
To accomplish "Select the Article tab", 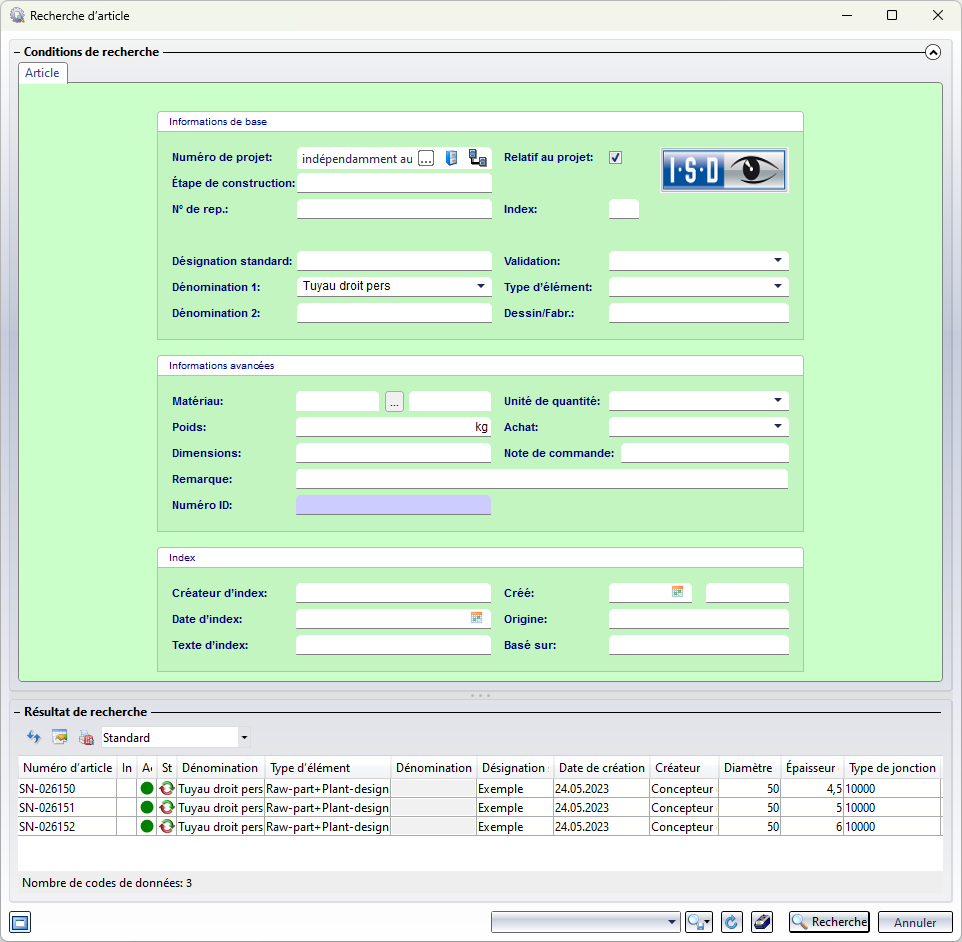I will coord(42,73).
